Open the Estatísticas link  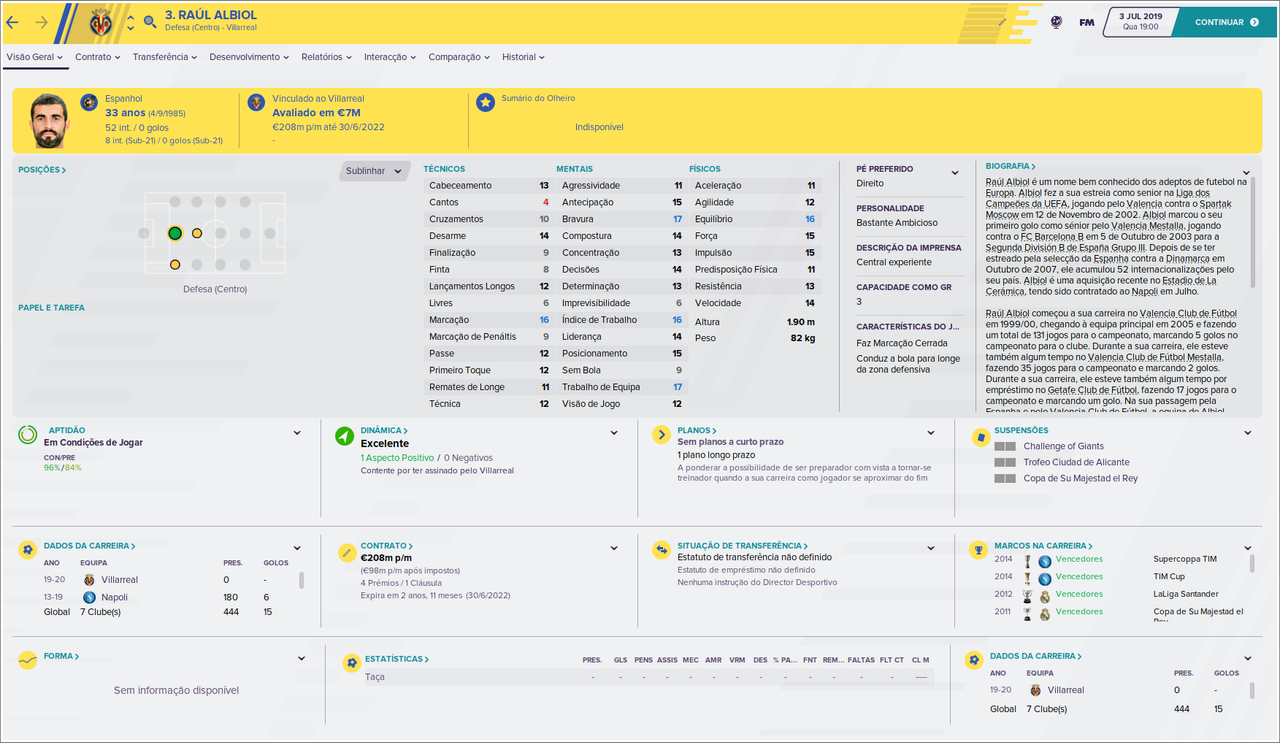[x=397, y=659]
